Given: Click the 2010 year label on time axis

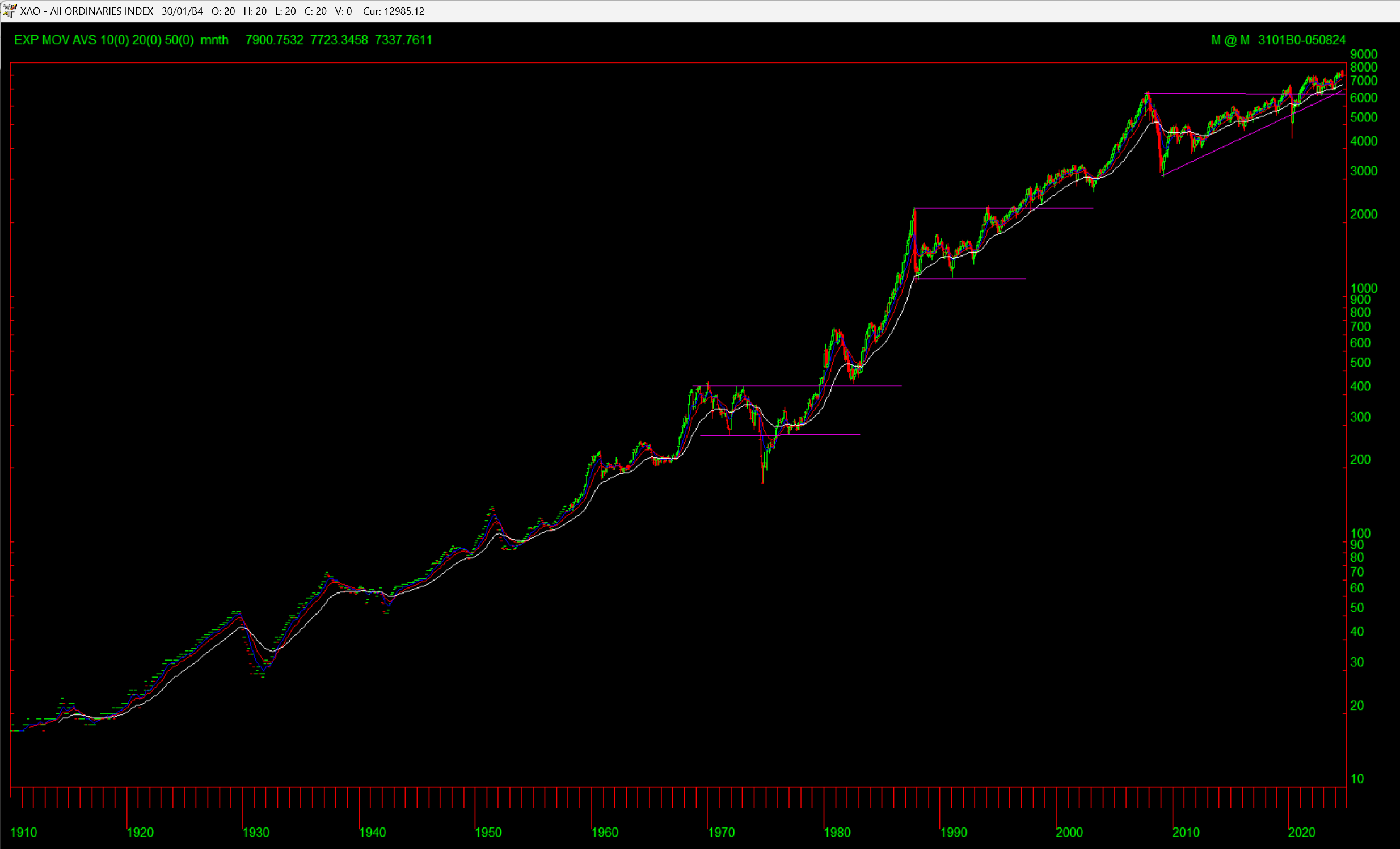Looking at the screenshot, I should point(1186,833).
